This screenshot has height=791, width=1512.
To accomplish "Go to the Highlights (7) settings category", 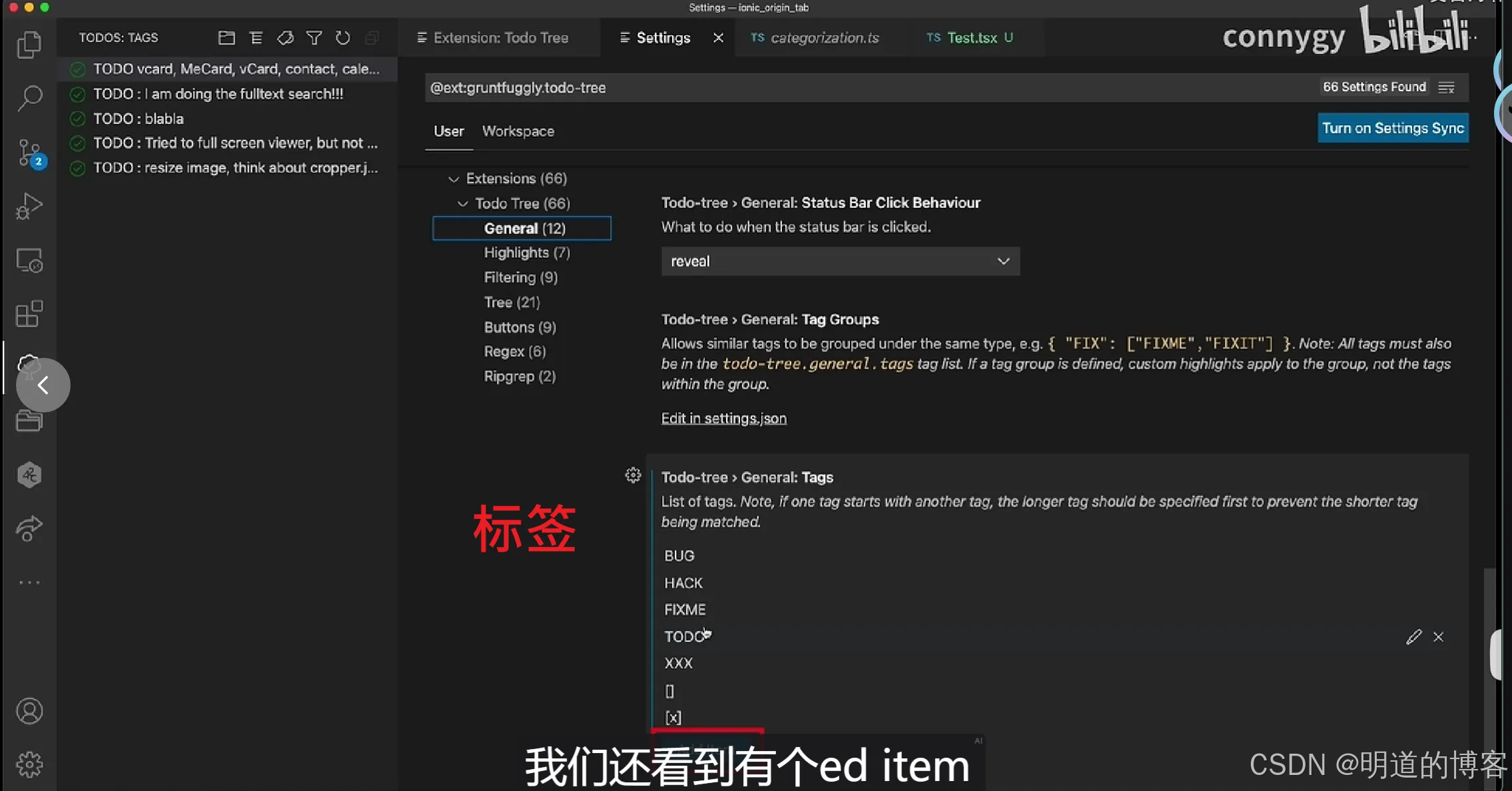I will (x=527, y=253).
